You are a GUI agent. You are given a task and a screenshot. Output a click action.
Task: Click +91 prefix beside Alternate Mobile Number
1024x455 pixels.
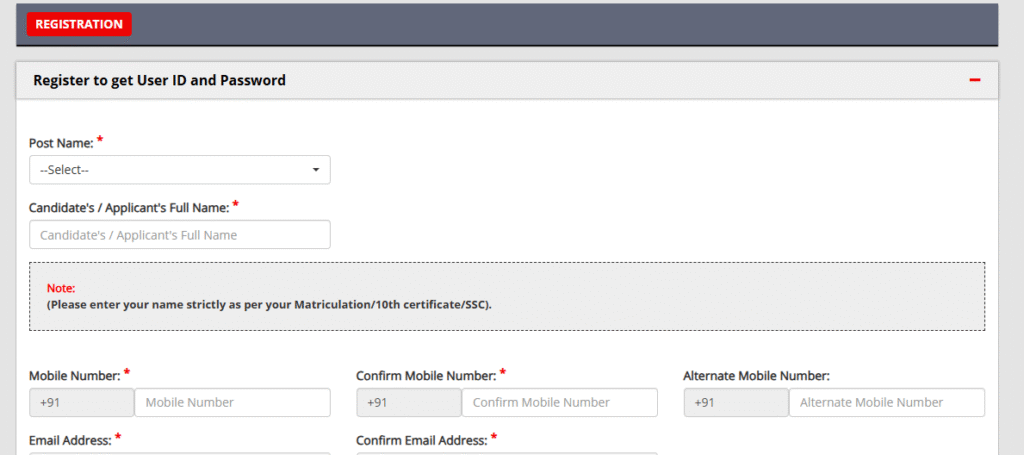click(x=736, y=402)
